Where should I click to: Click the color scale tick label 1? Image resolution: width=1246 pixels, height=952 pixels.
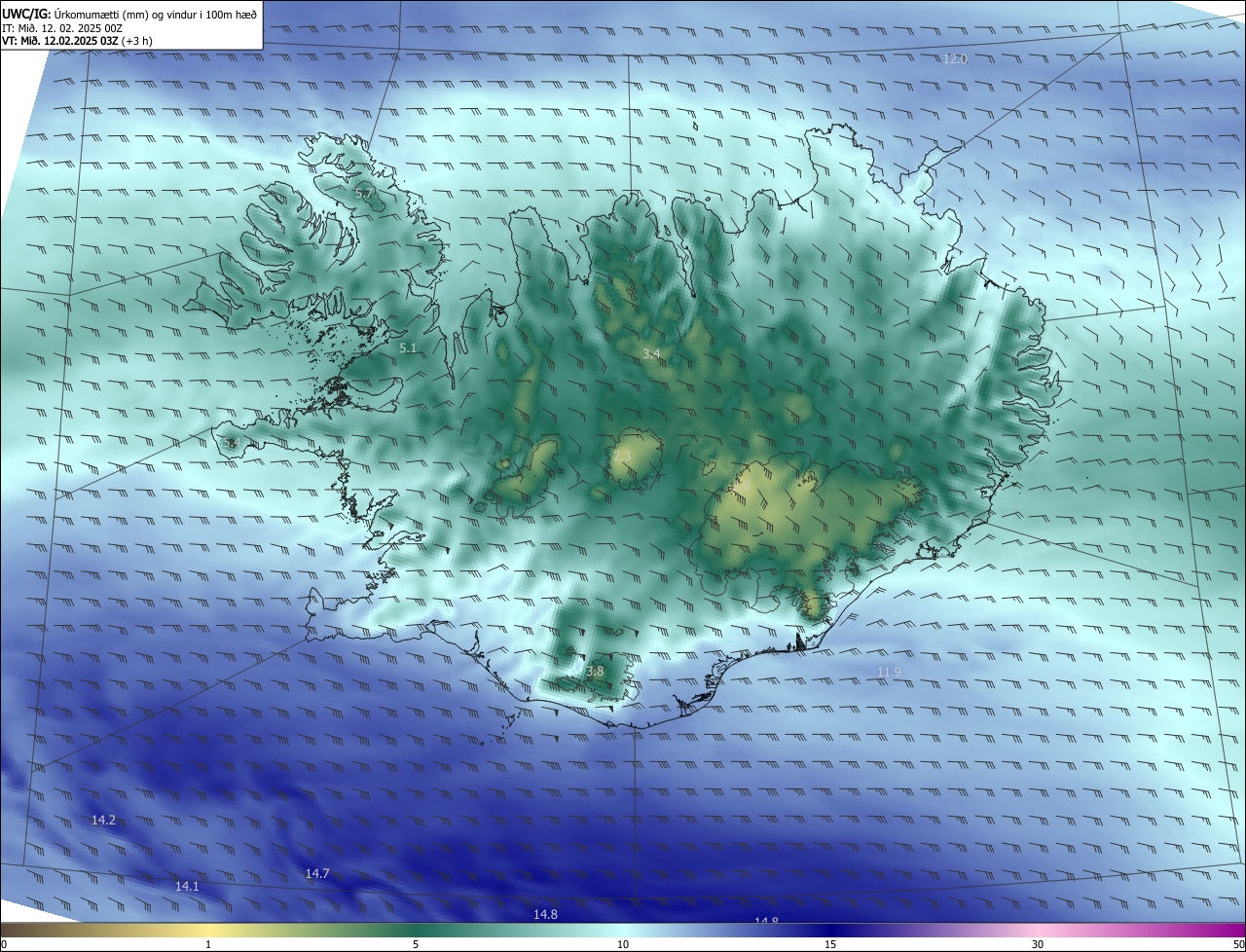pyautogui.click(x=208, y=945)
